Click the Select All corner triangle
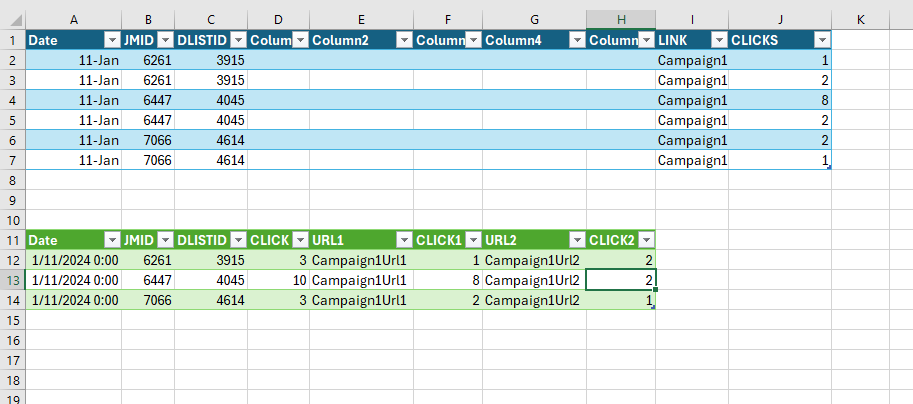This screenshot has width=913, height=404. tap(17, 21)
